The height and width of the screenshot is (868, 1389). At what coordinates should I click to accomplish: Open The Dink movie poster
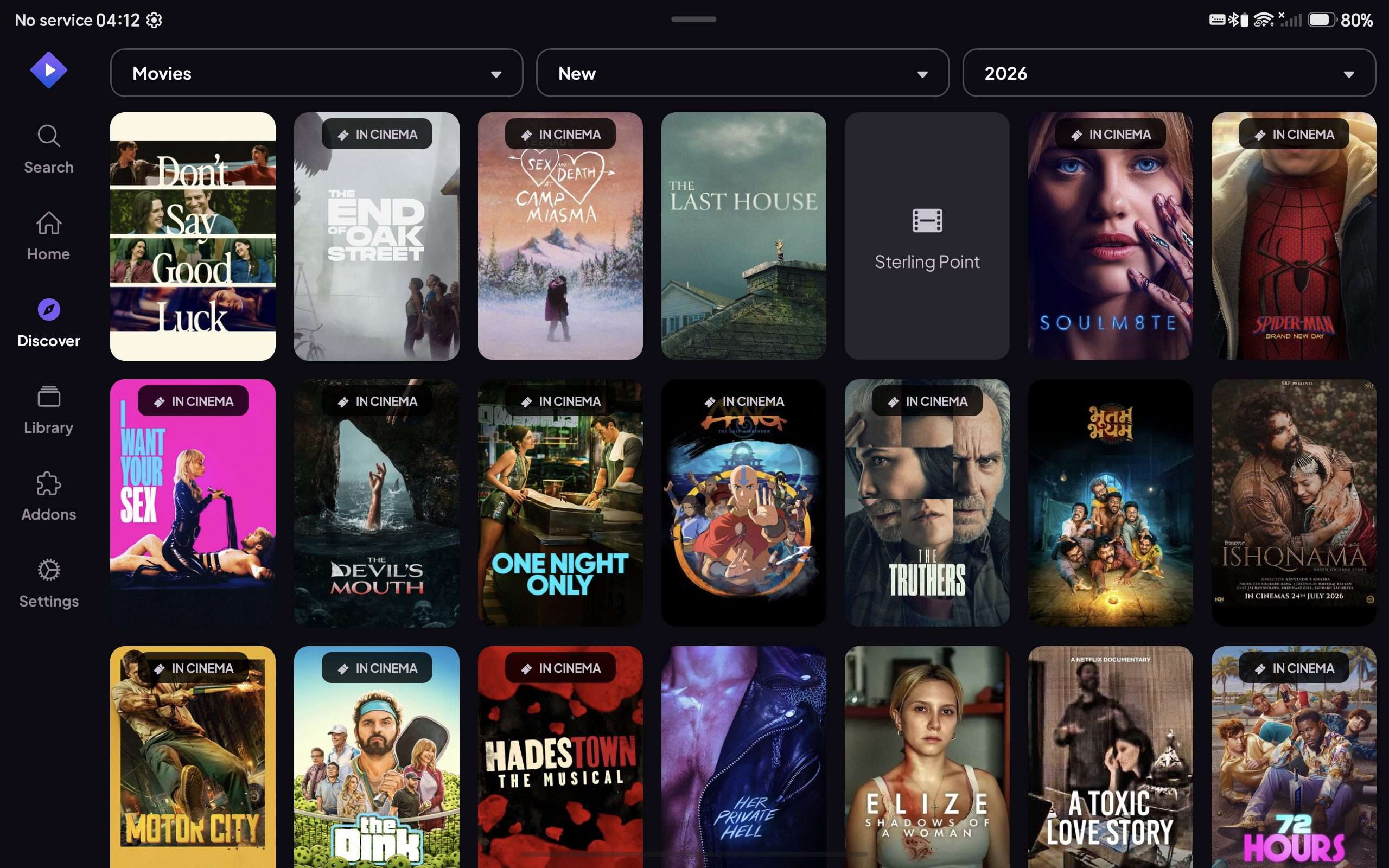377,757
